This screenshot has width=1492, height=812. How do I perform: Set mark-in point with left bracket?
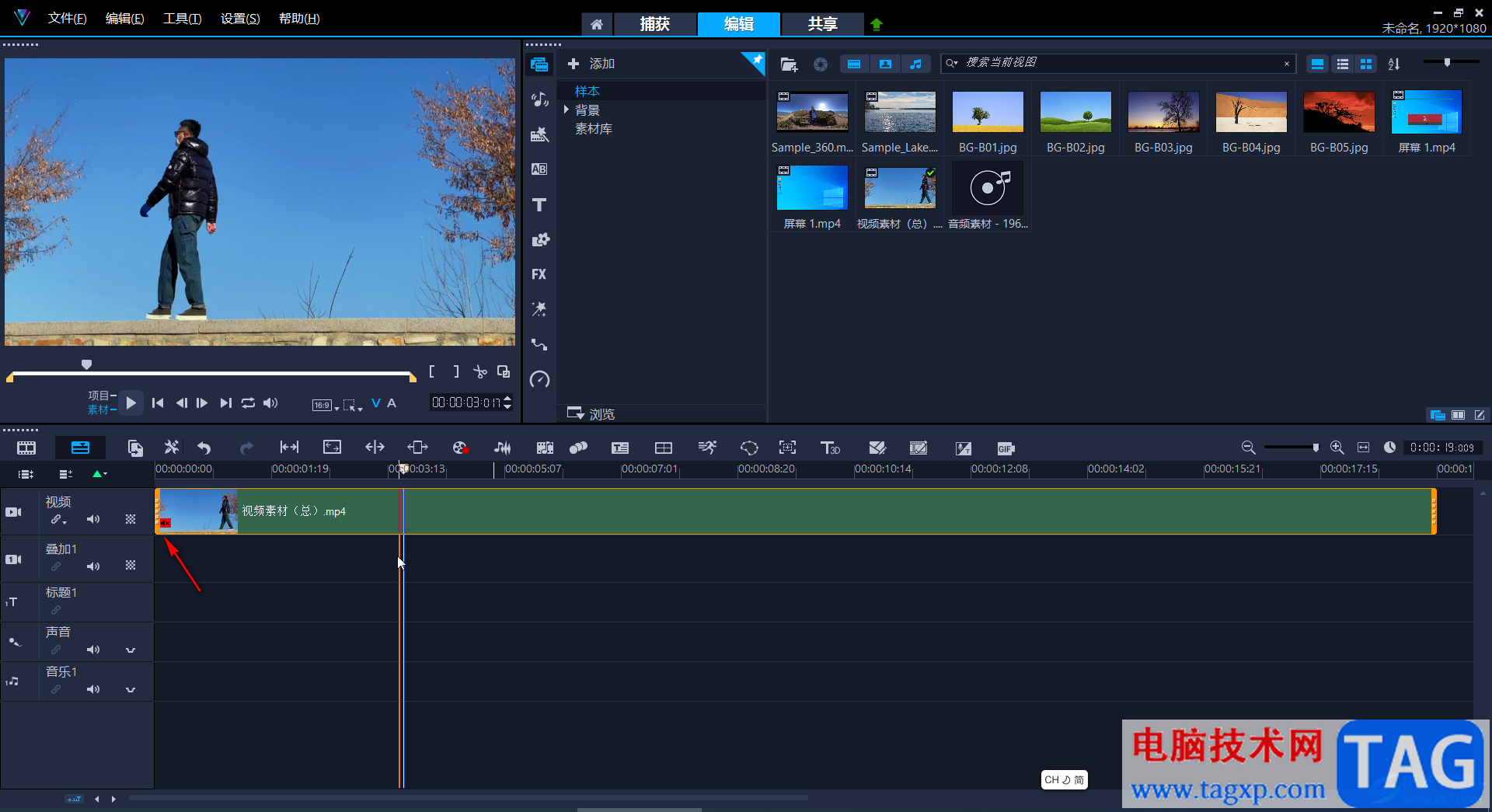tap(432, 372)
